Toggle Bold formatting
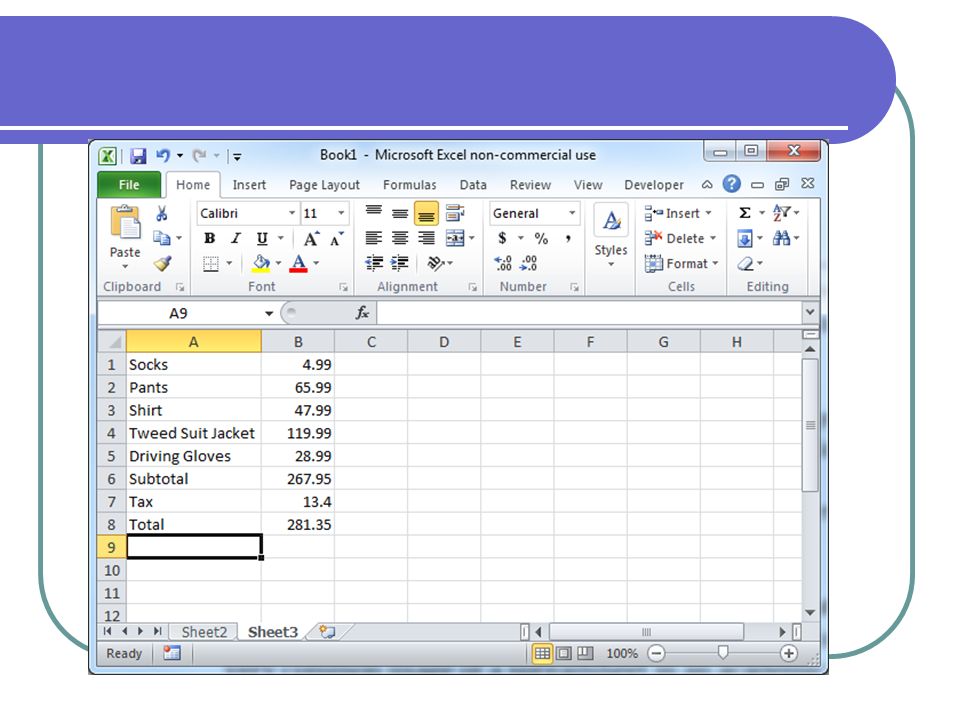 210,238
